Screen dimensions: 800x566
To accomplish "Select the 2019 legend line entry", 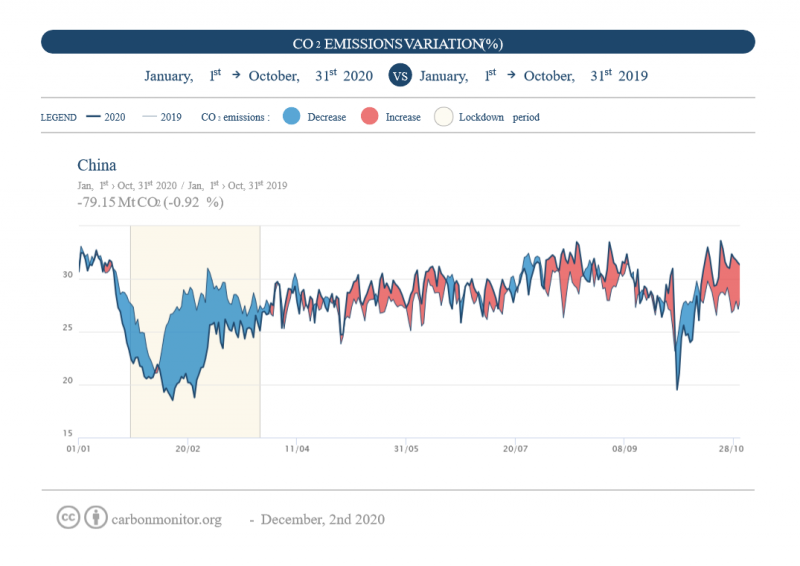I will tap(162, 117).
